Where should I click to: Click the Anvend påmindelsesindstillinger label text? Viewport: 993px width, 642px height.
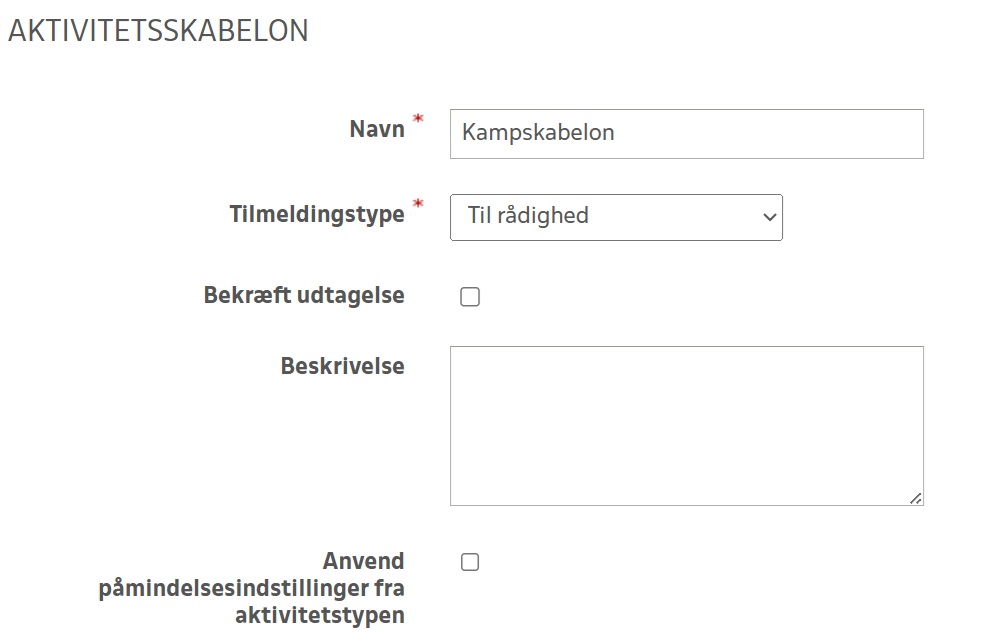(252, 588)
